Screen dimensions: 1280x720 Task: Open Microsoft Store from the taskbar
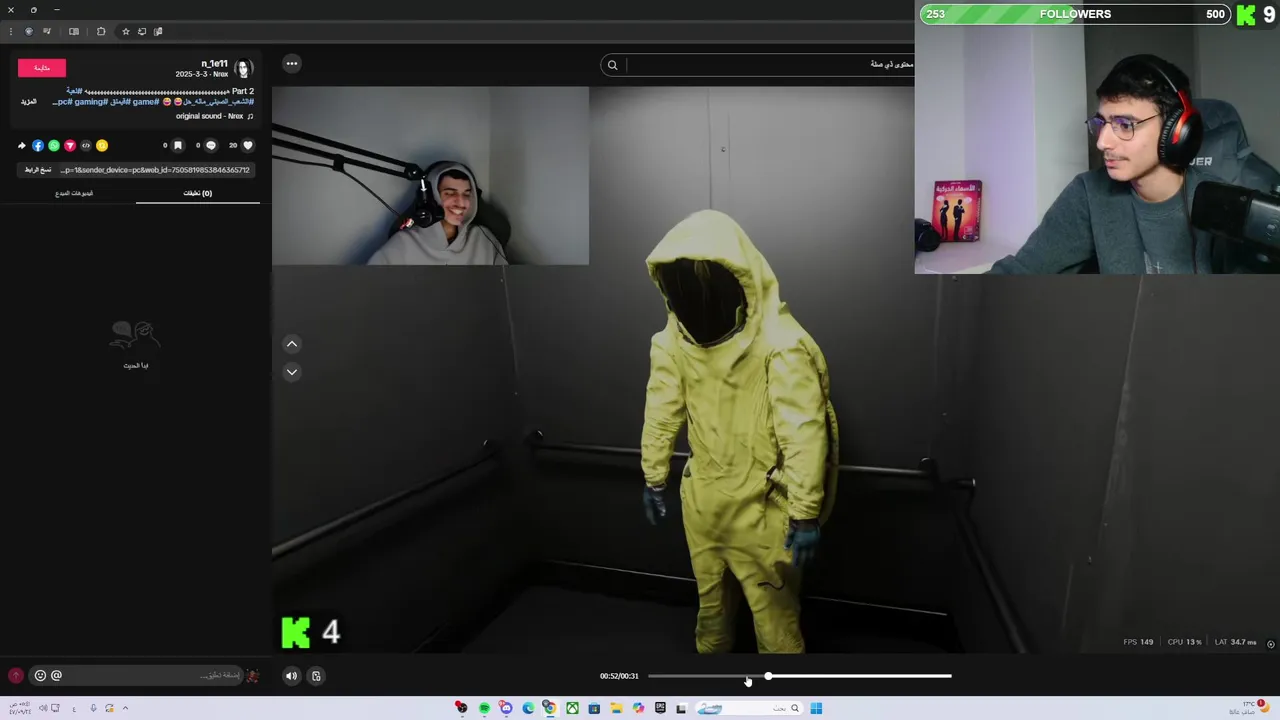(x=594, y=708)
